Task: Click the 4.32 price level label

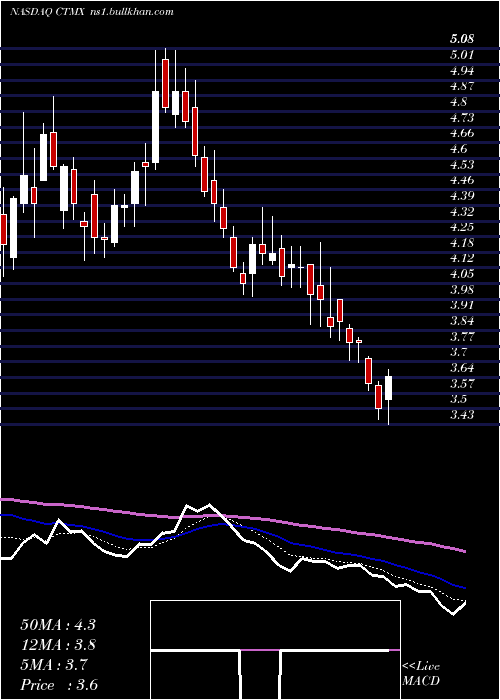Action: click(462, 211)
